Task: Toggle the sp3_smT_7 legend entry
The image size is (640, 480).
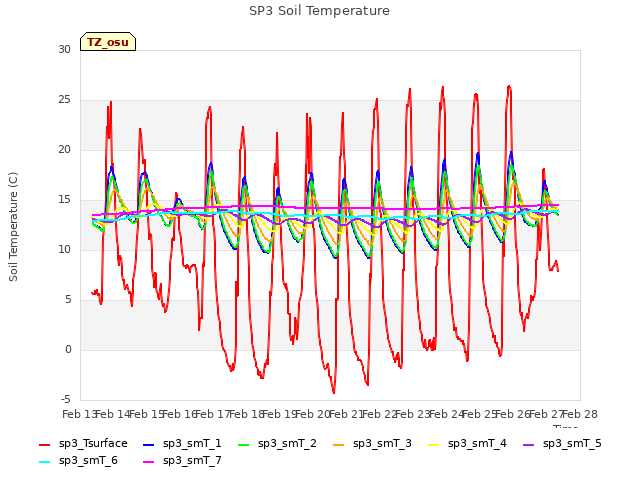Action: 182,460
